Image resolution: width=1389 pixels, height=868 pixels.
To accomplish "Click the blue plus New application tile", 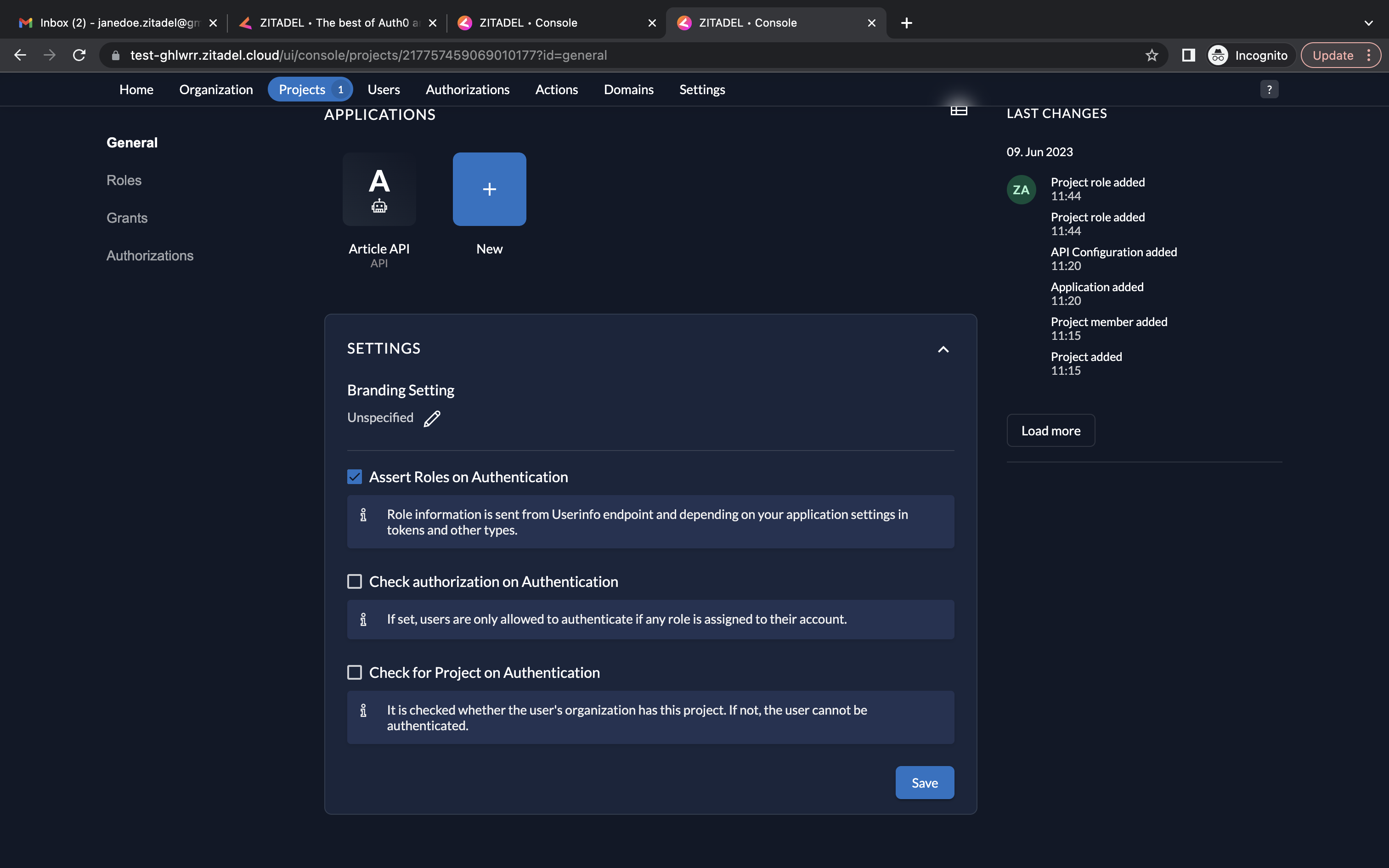I will [489, 189].
